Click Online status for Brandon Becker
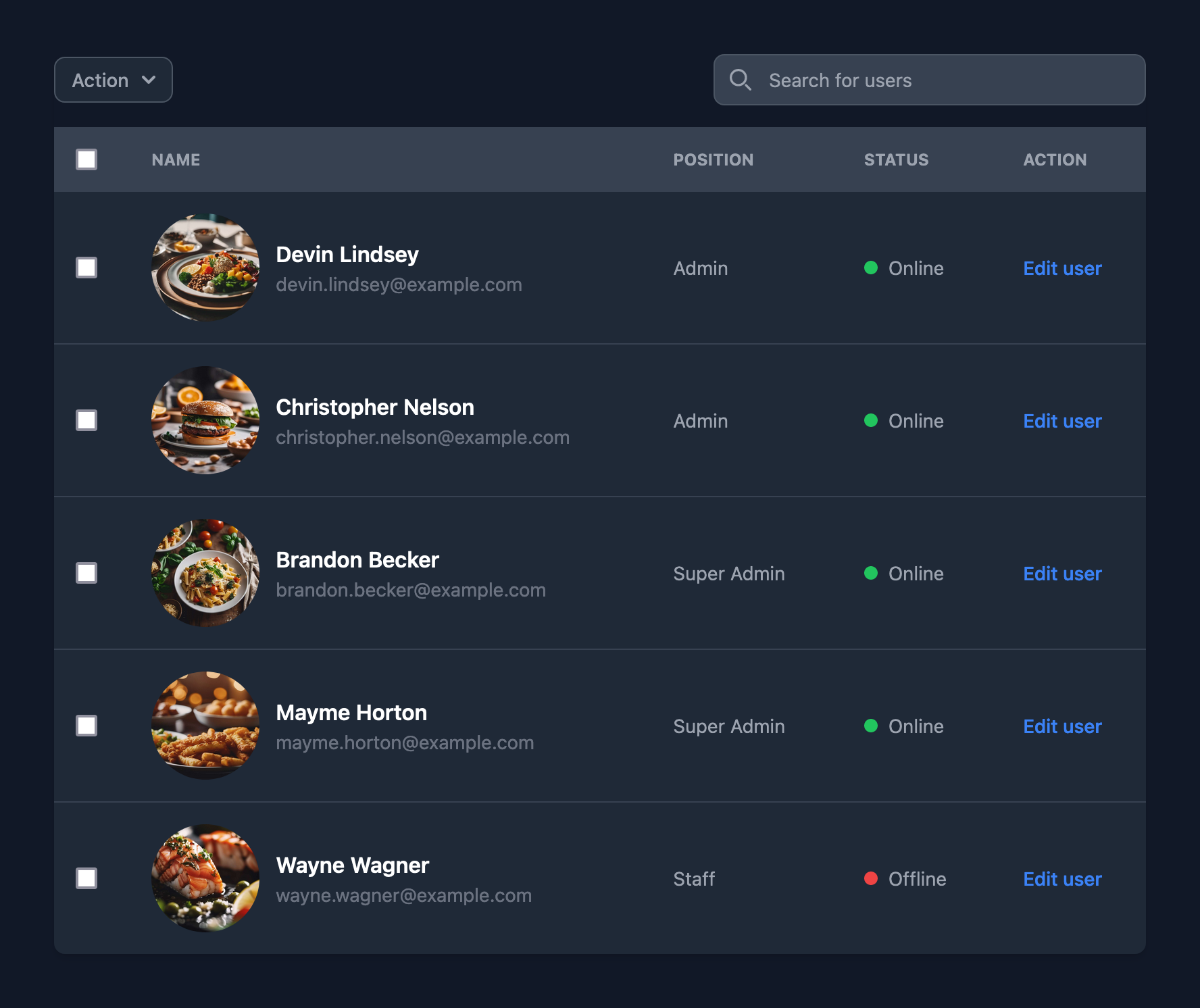Screen dimensions: 1200x1008 pos(904,574)
